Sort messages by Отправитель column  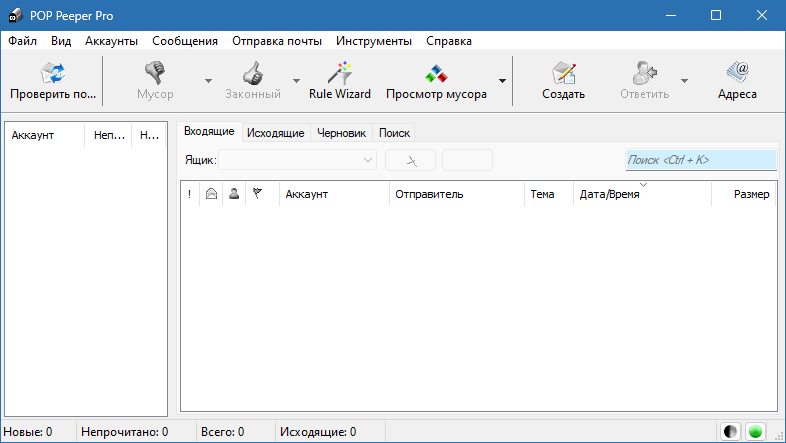(x=457, y=194)
